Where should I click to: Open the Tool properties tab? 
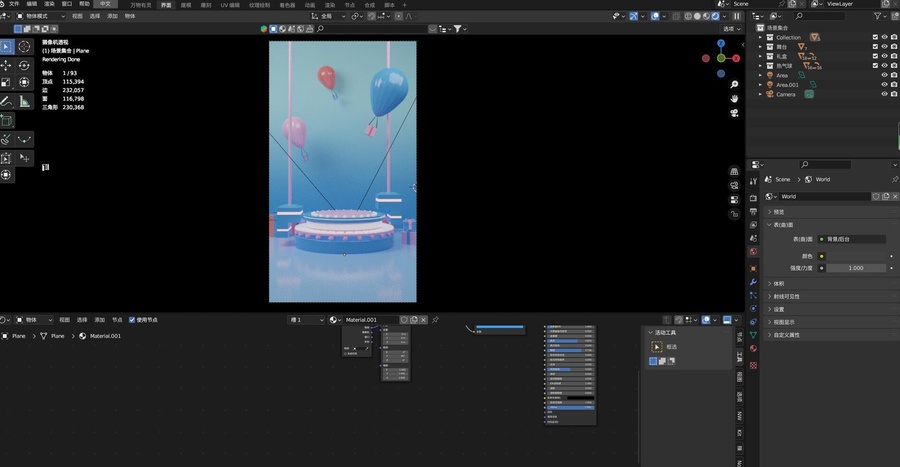(x=753, y=181)
